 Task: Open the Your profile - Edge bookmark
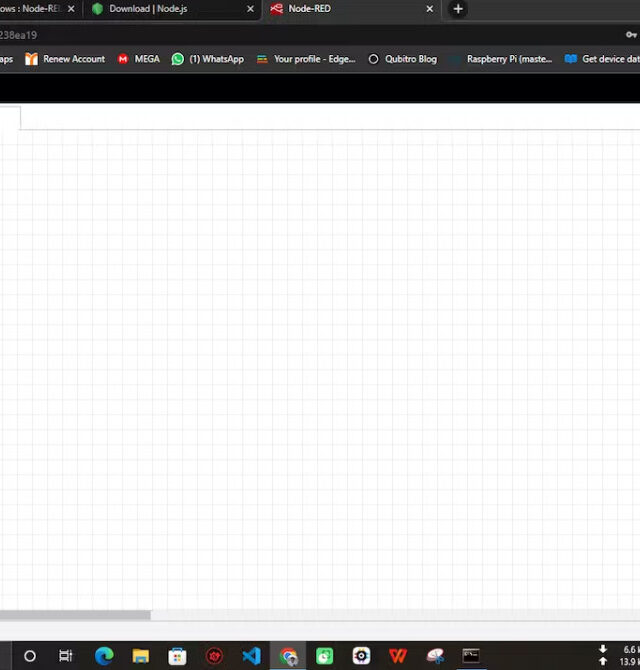point(305,59)
